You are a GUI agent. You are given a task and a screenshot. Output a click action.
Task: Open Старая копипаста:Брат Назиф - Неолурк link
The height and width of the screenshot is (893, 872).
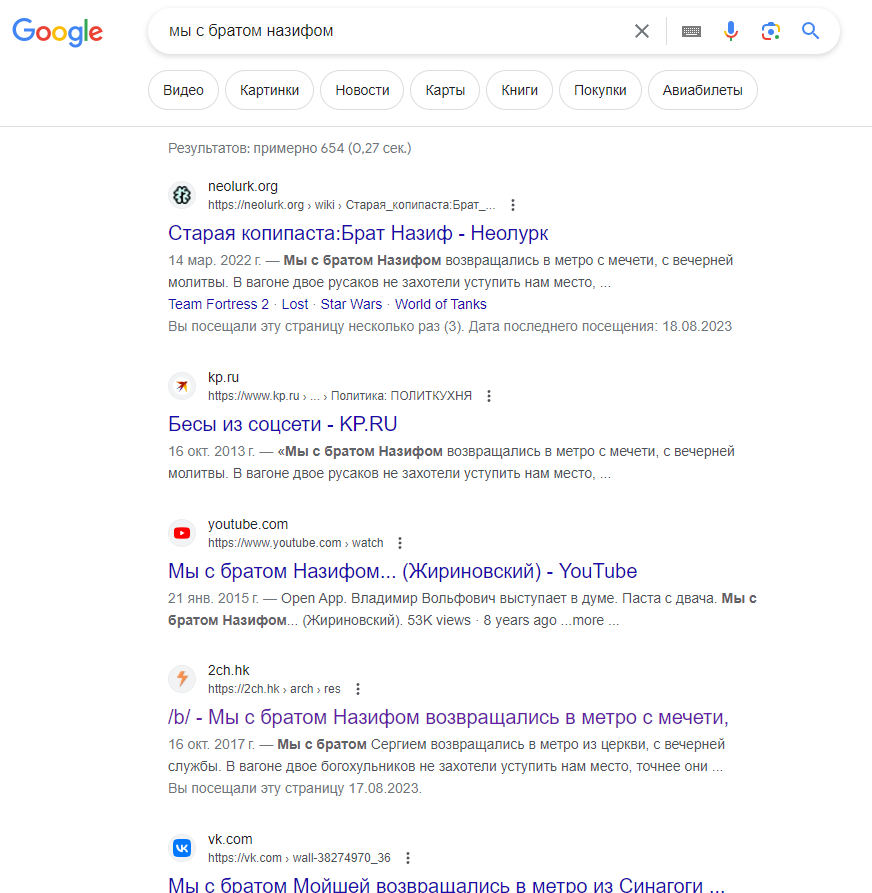358,233
